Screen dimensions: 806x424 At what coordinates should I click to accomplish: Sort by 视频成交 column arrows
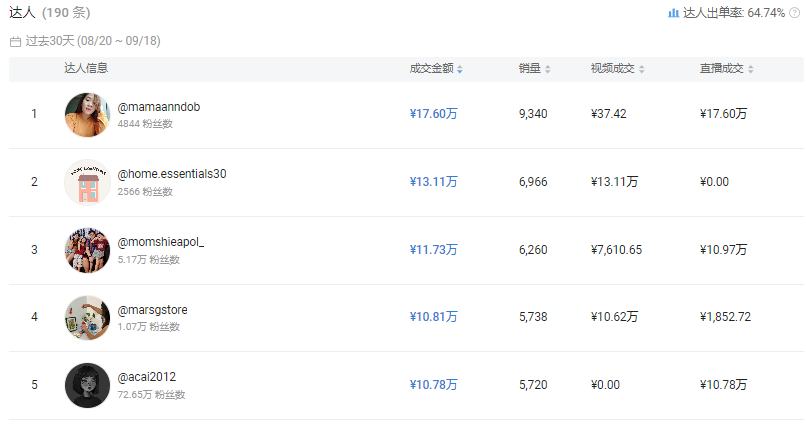click(x=642, y=69)
